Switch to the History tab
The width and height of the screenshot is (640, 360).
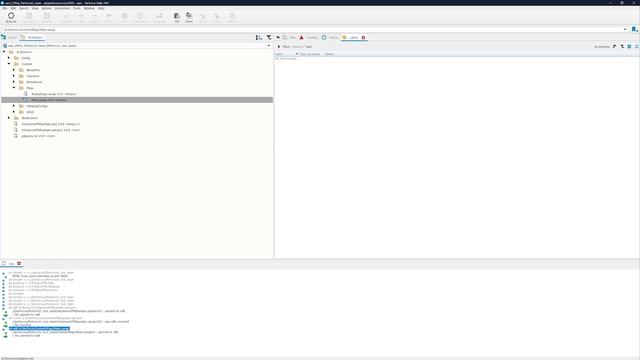(330, 38)
